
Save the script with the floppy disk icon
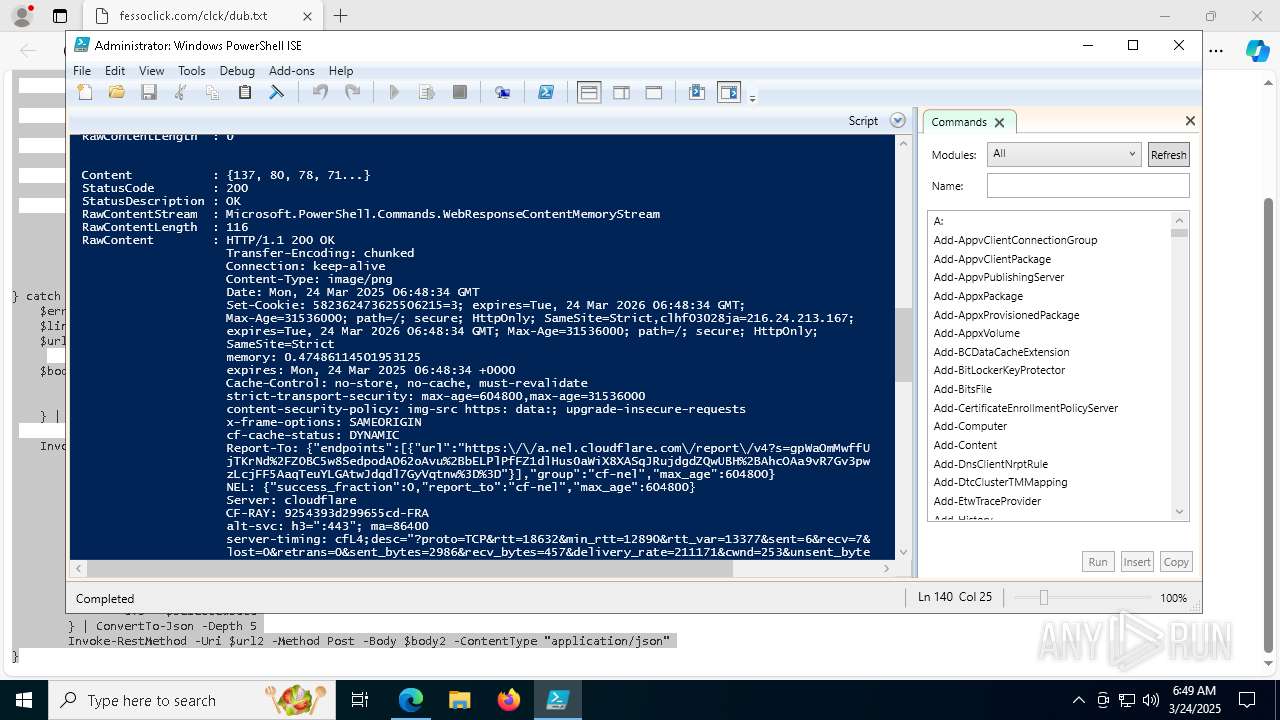coord(149,93)
